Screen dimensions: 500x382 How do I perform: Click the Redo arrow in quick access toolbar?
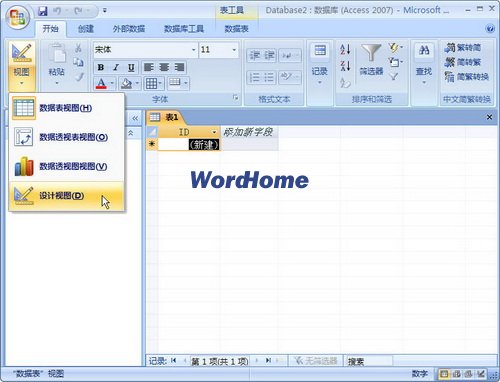(x=79, y=11)
